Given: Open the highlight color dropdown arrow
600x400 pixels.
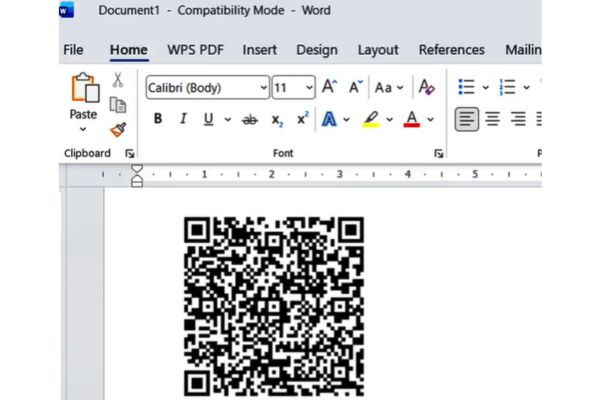Looking at the screenshot, I should click(390, 119).
